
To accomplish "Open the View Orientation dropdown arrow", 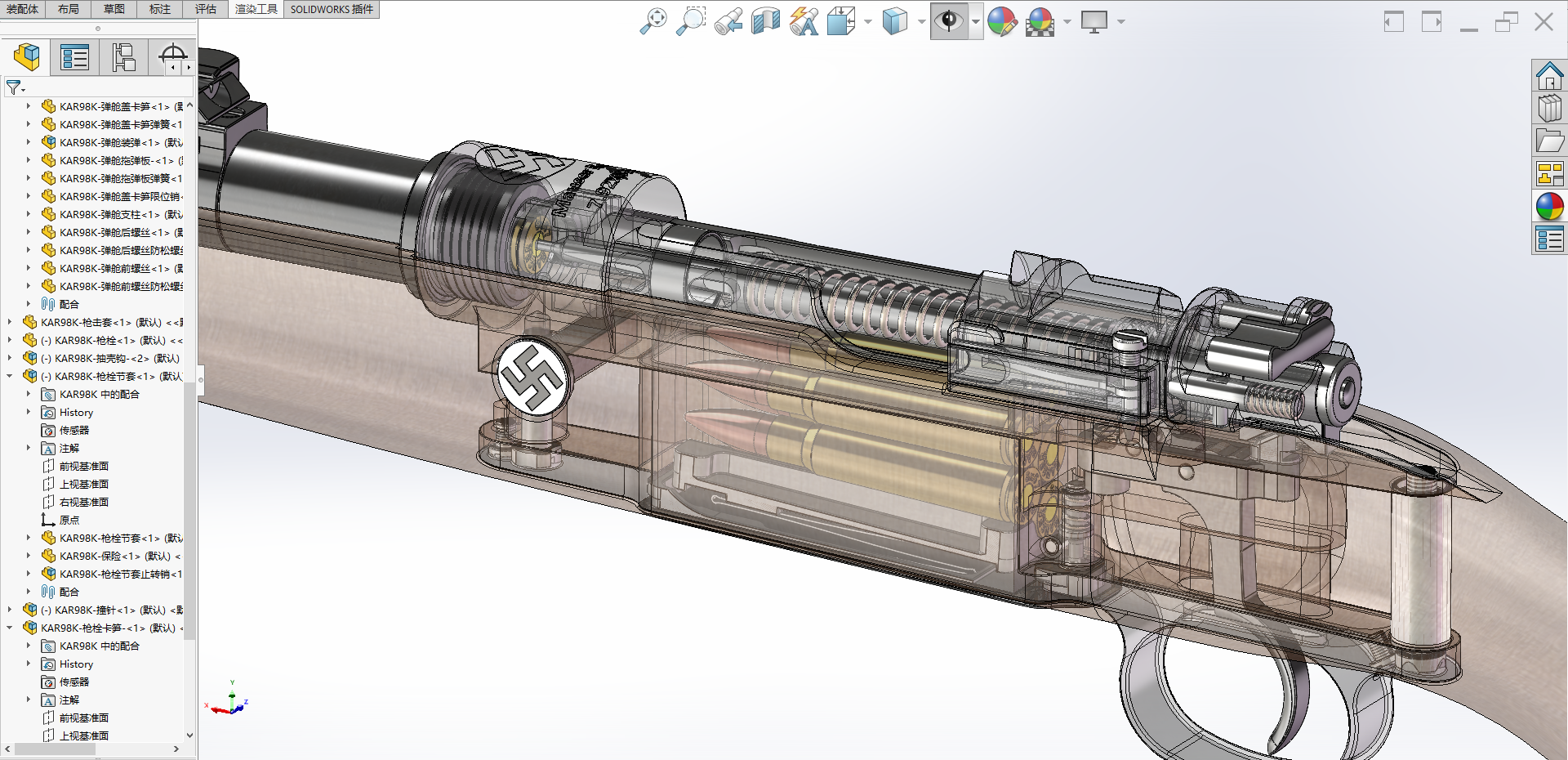I will click(867, 22).
